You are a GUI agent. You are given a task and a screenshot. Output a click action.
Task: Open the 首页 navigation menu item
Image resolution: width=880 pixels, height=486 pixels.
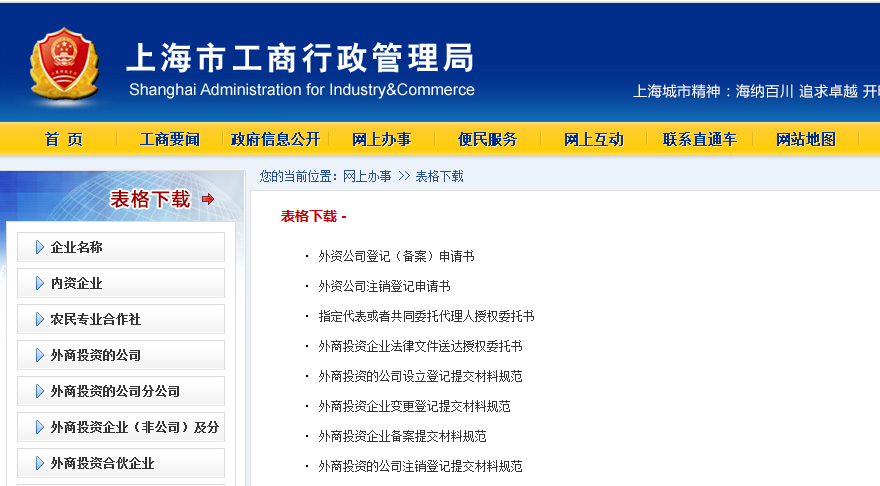click(x=63, y=139)
